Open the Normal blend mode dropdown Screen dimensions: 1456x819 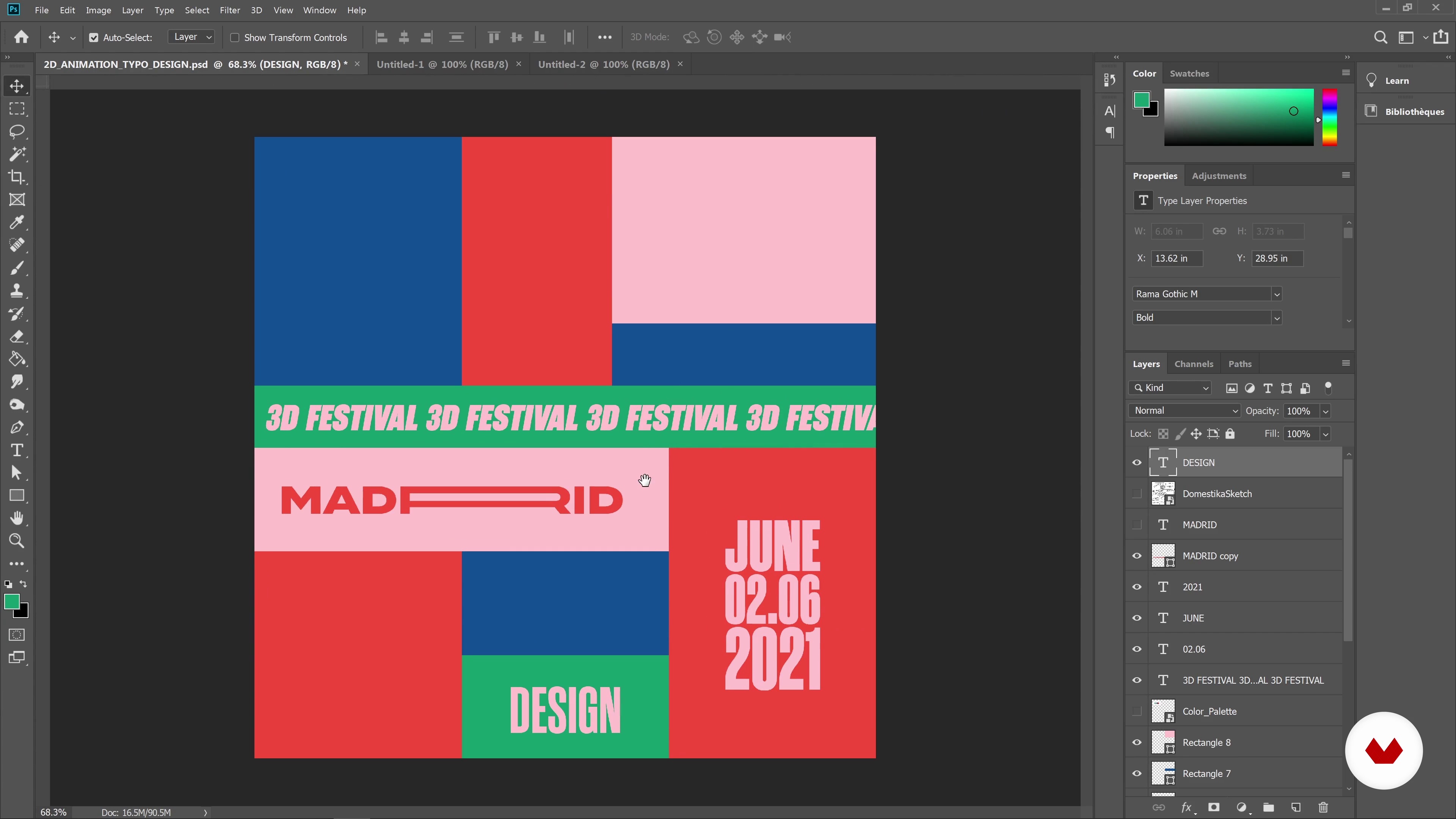coord(1185,411)
